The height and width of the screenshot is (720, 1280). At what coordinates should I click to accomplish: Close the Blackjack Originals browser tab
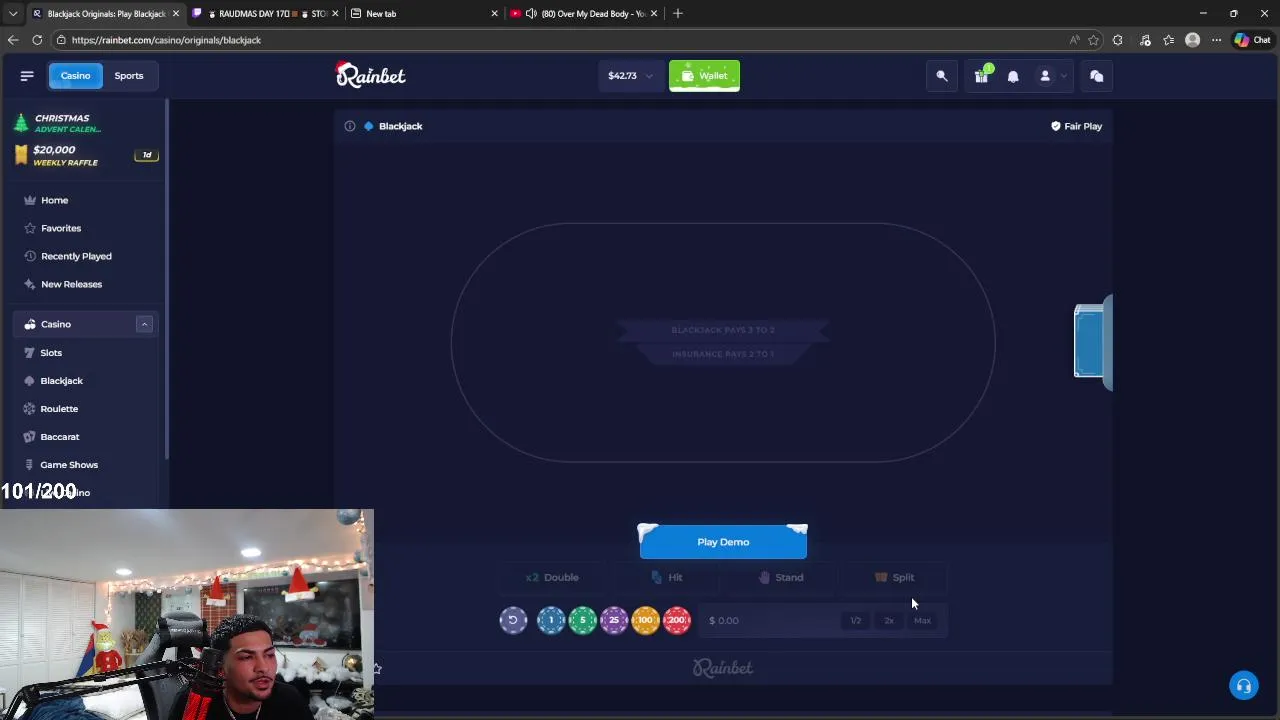coord(175,13)
